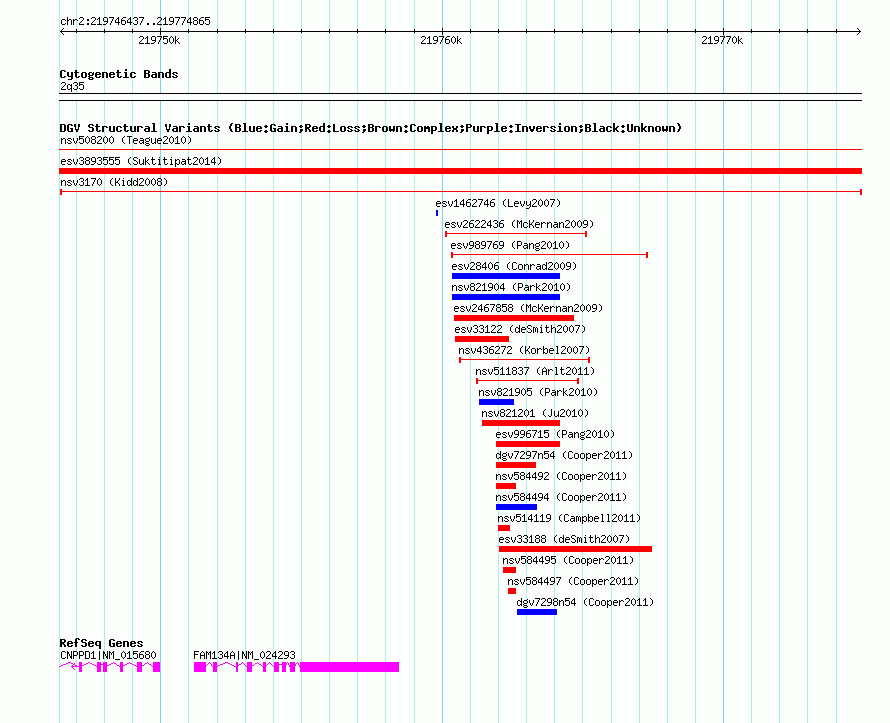Select the Cytogenetic Bands track title
Screen dimensions: 890x723
coord(119,74)
